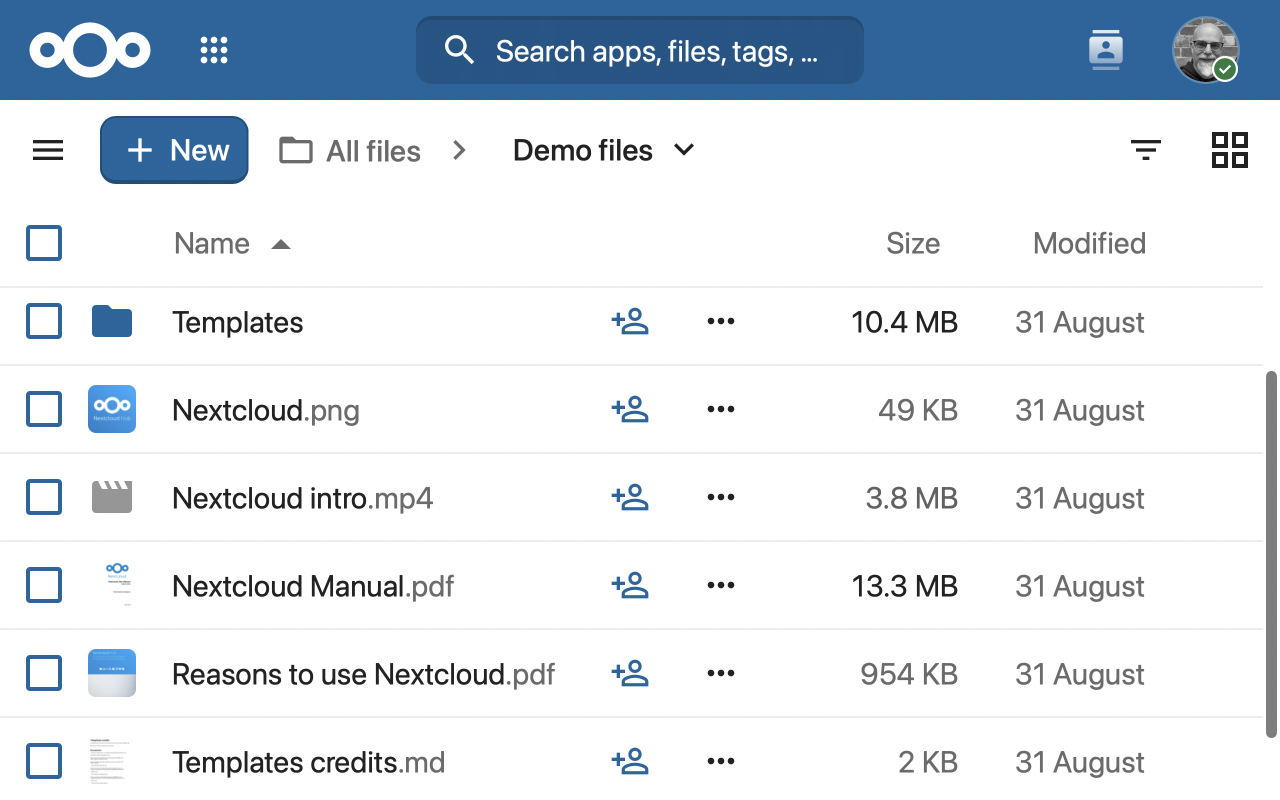This screenshot has height=800, width=1280.
Task: Open Nextcloud.png thumbnail preview
Action: coord(112,410)
